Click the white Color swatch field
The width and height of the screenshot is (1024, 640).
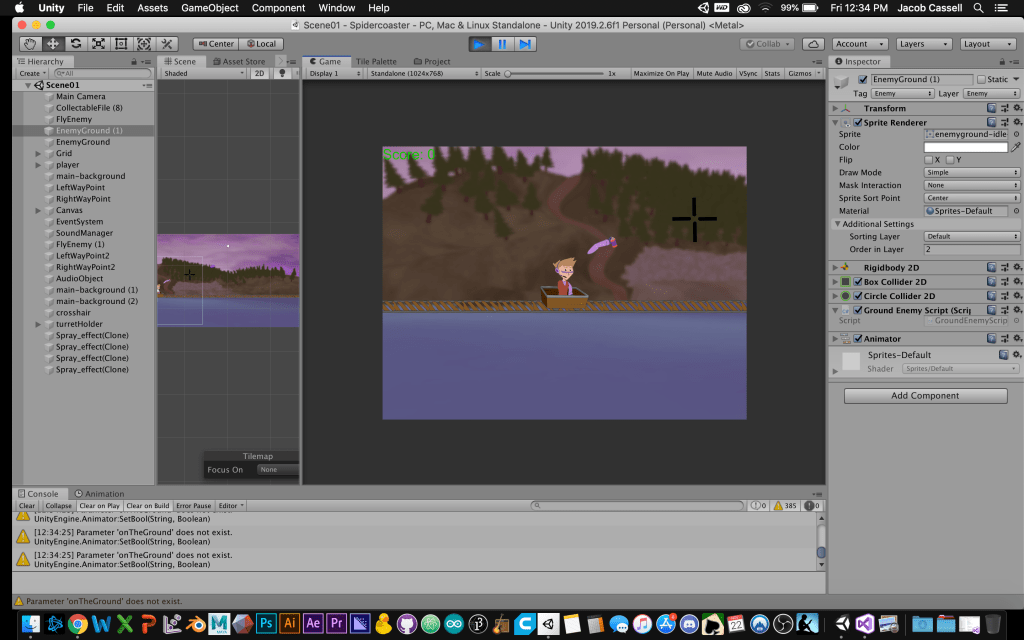tap(965, 147)
